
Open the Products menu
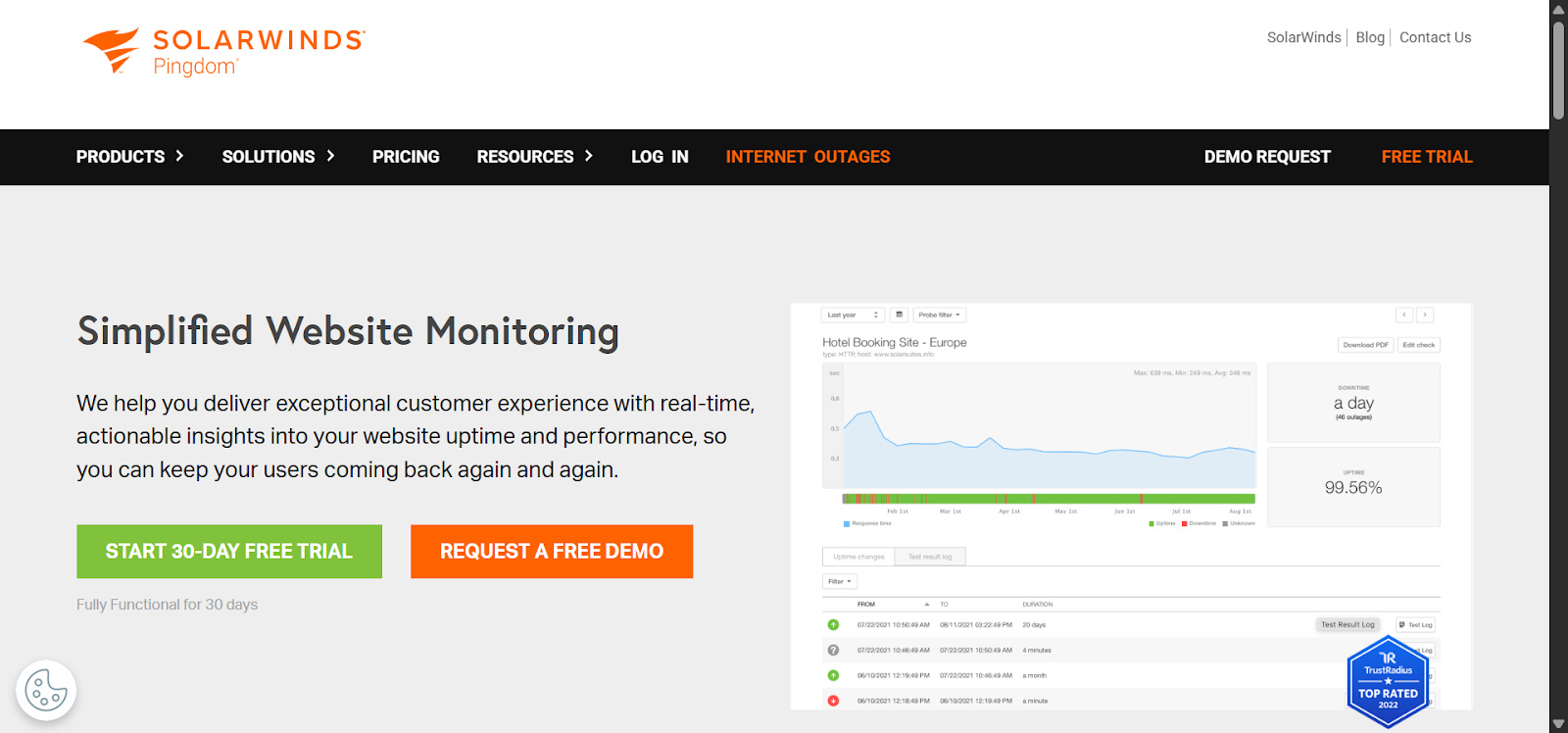(121, 157)
